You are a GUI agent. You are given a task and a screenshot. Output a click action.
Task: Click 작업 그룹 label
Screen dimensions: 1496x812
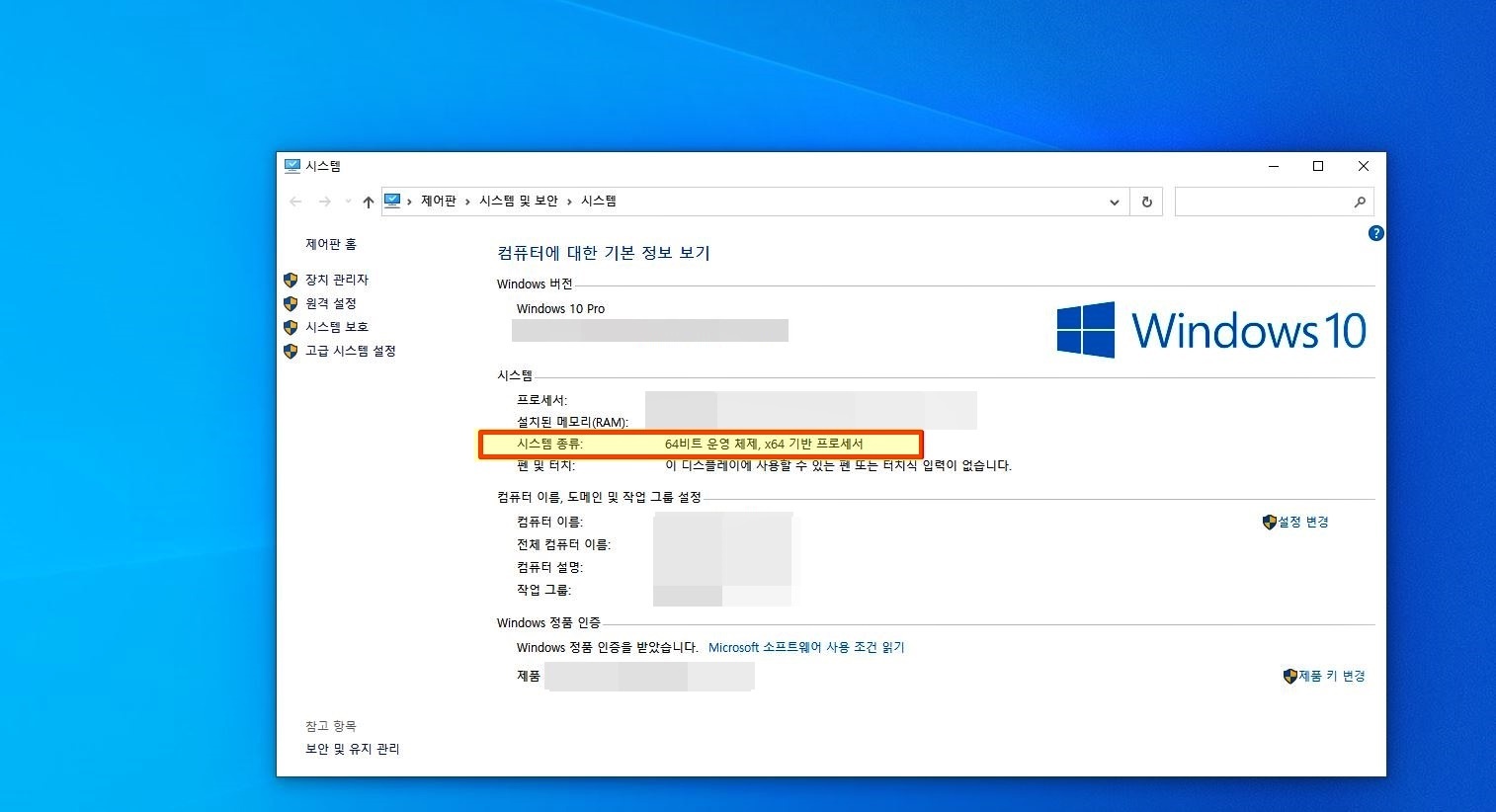[543, 590]
